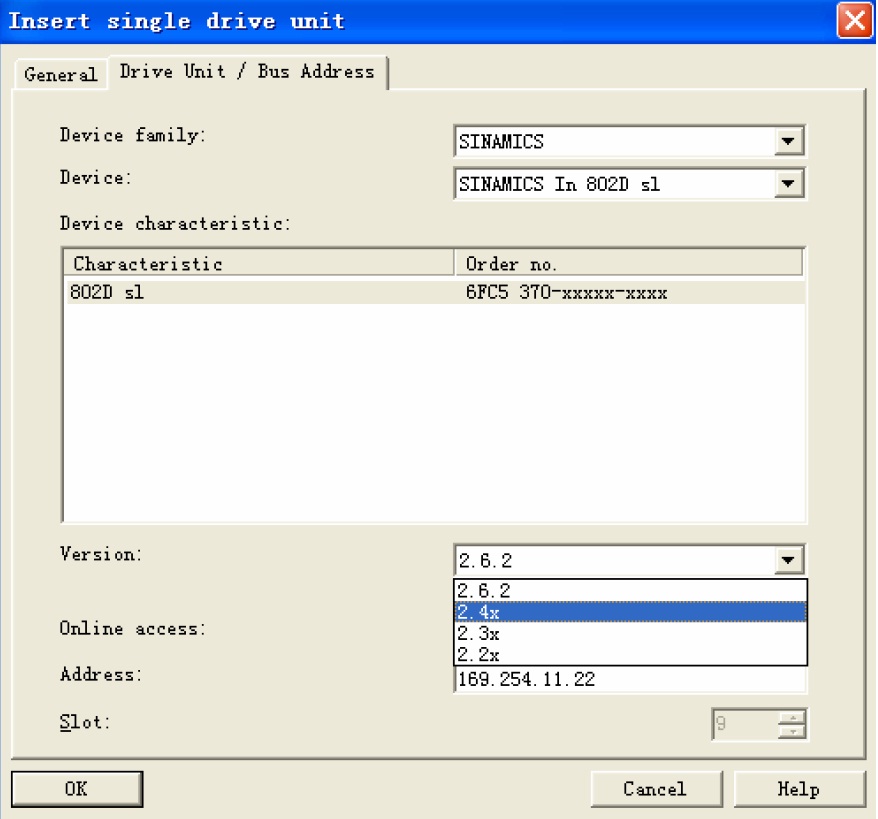
Task: Click the 6FC5 370-xxxxx-xxxx order number cell
Action: 566,292
